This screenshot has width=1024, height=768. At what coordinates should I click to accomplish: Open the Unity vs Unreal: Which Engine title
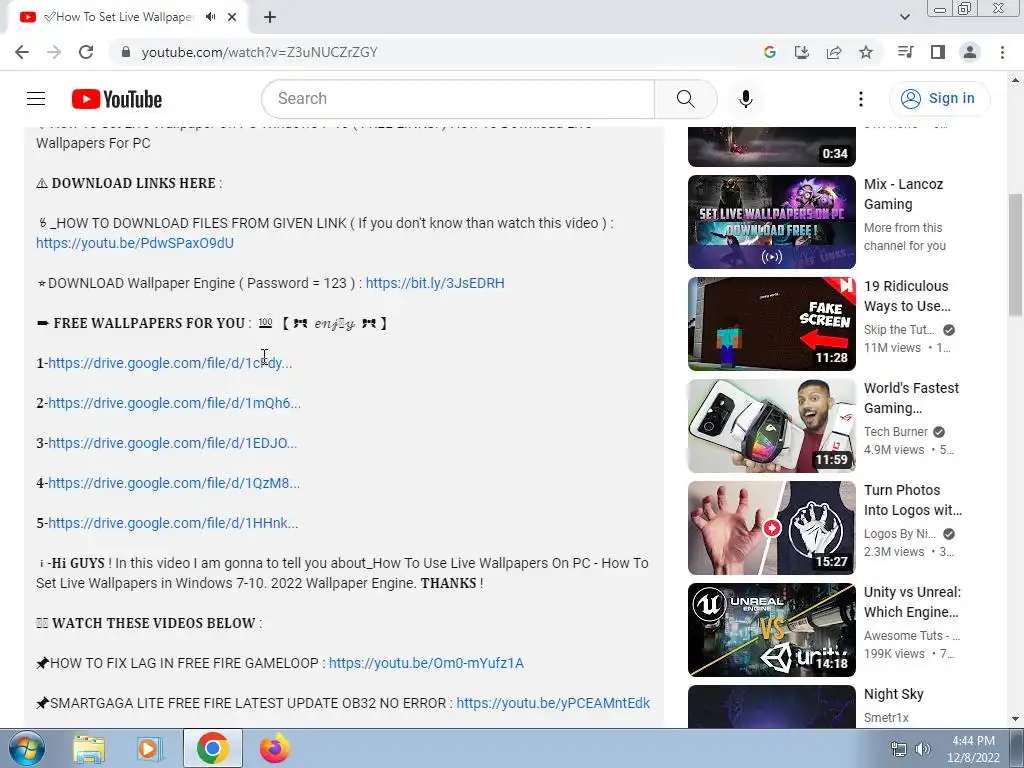tap(912, 601)
